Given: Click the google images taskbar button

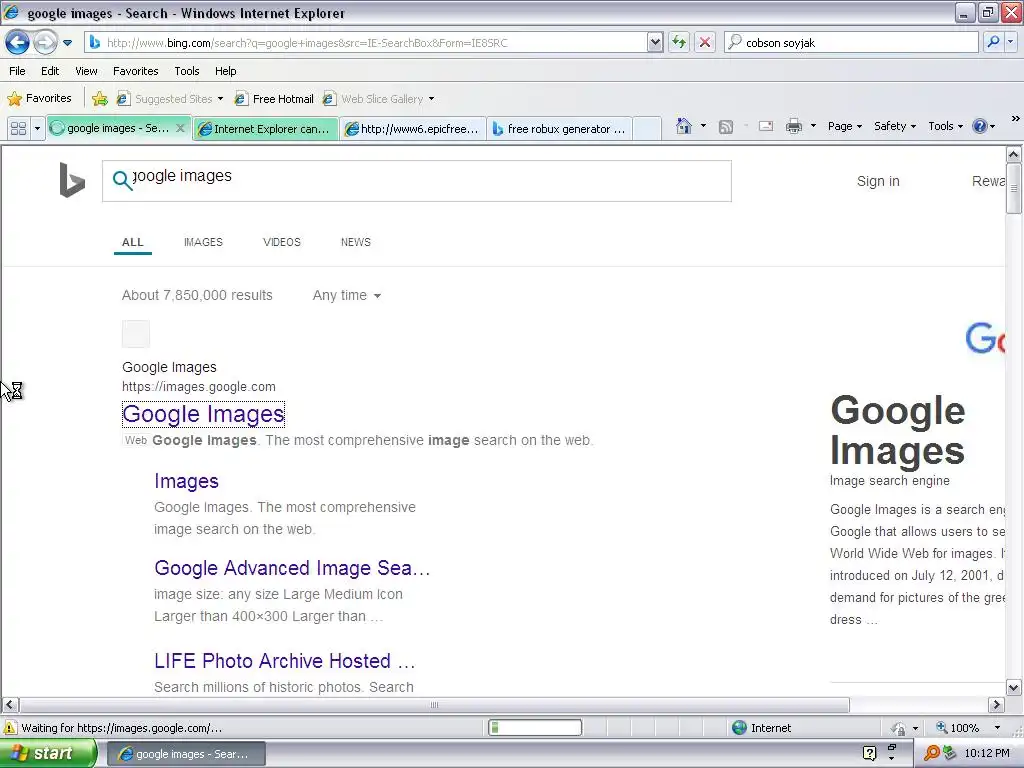Looking at the screenshot, I should click(186, 754).
